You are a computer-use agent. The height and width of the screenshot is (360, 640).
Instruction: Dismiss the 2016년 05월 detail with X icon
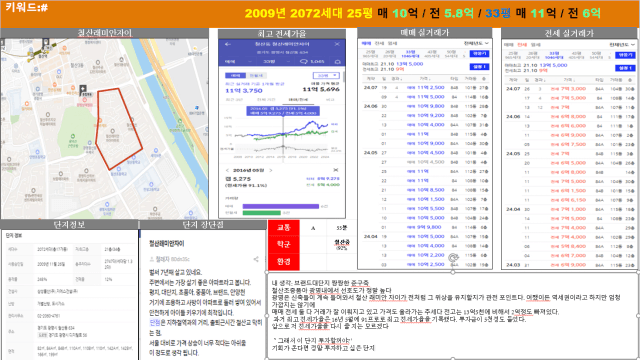[336, 170]
